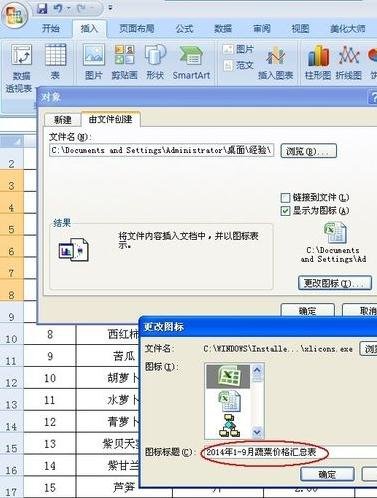This screenshot has height=498, width=377.
Task: Confirm with 确定 in the 更改图标 dialog
Action: click(x=327, y=474)
